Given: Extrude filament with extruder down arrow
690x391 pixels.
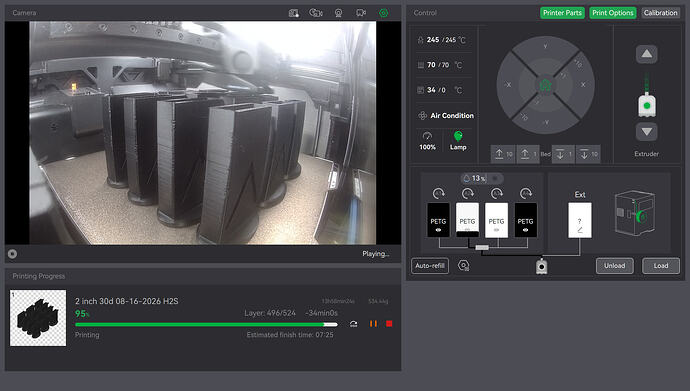Looking at the screenshot, I should [646, 132].
